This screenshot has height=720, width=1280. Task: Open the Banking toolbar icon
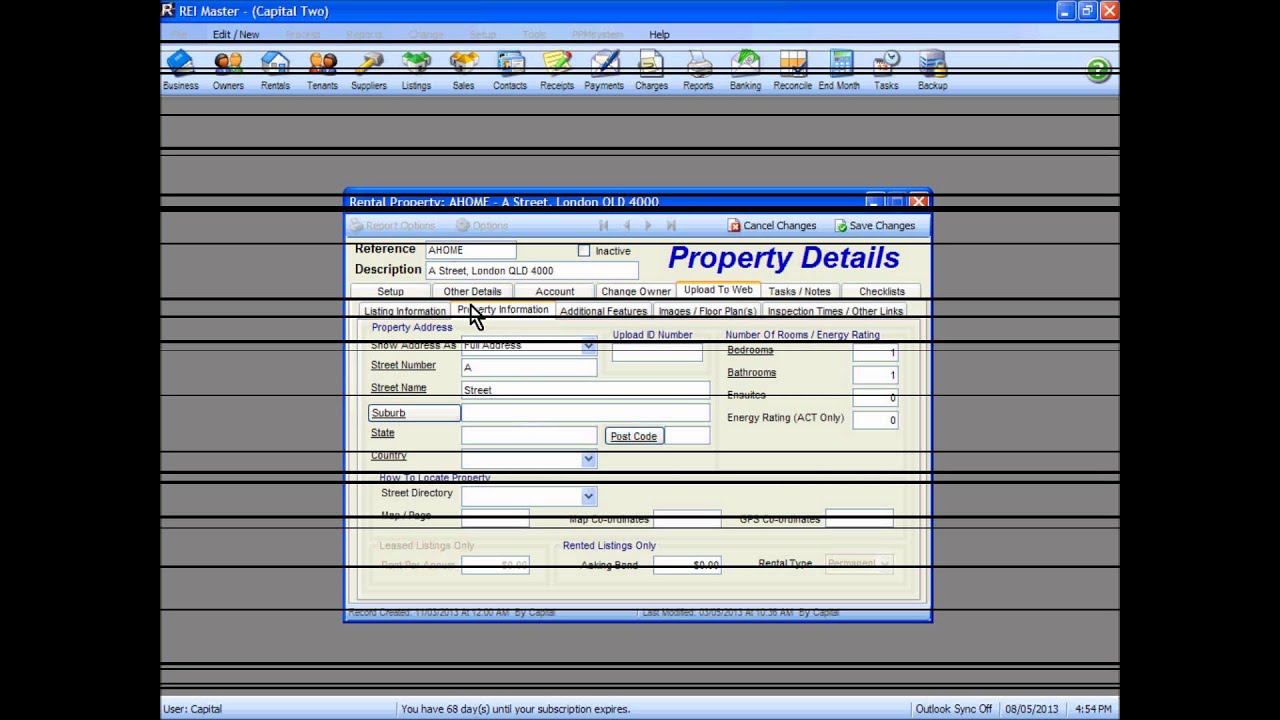pos(745,71)
